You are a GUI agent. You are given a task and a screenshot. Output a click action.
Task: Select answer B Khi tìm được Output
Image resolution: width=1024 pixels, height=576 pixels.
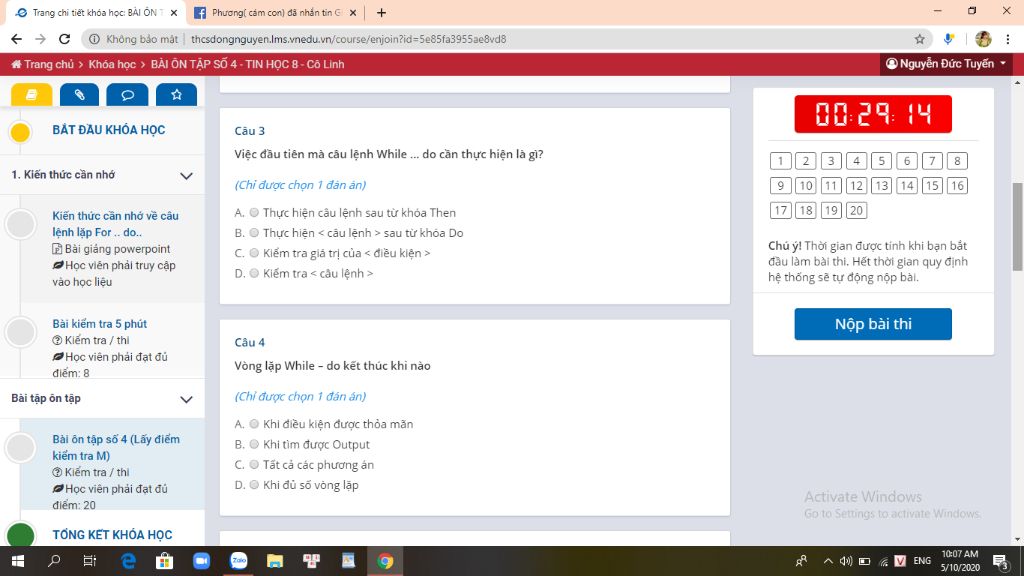pyautogui.click(x=255, y=444)
